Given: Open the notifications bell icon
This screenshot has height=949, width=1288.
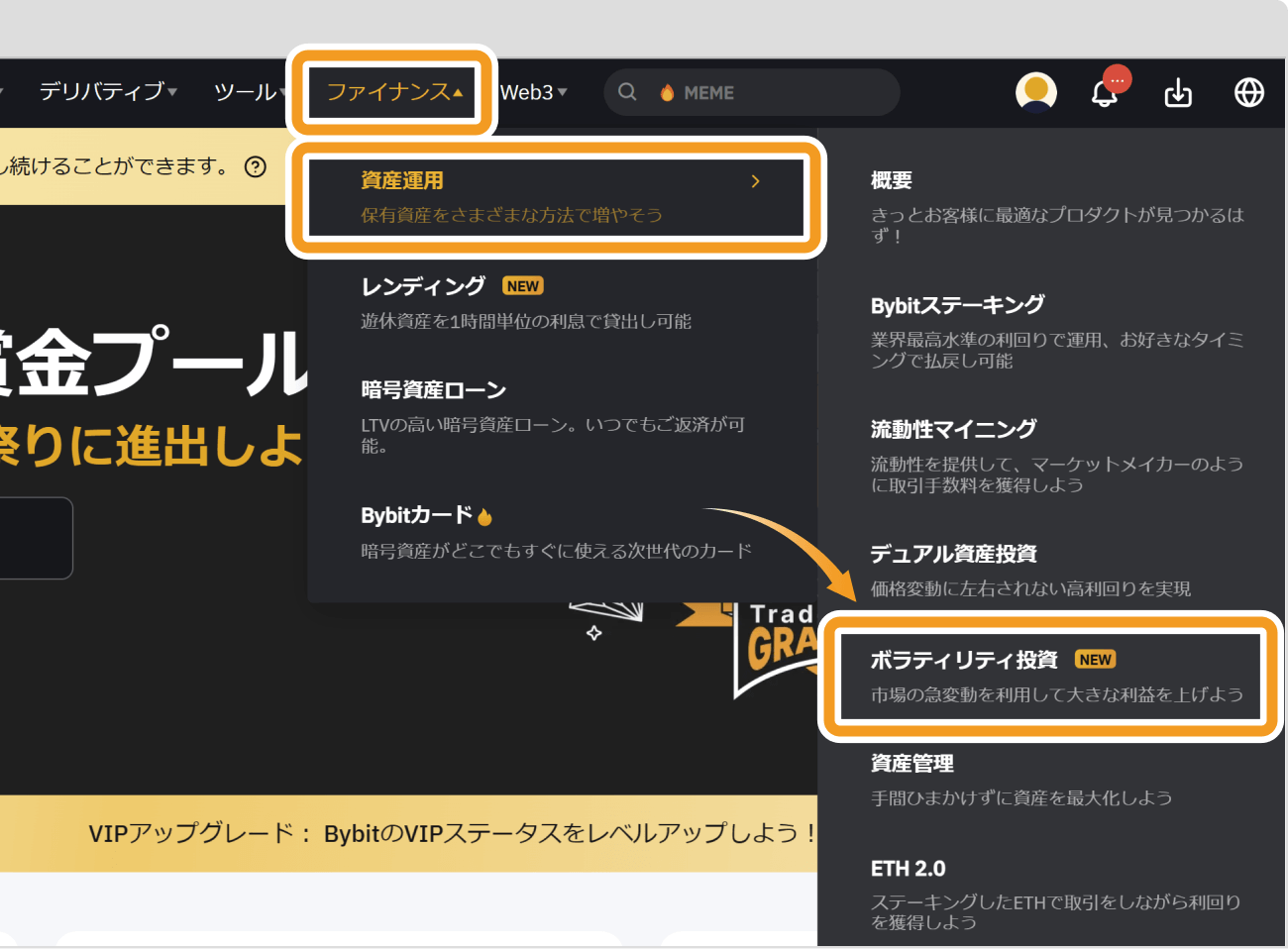Looking at the screenshot, I should (1105, 93).
